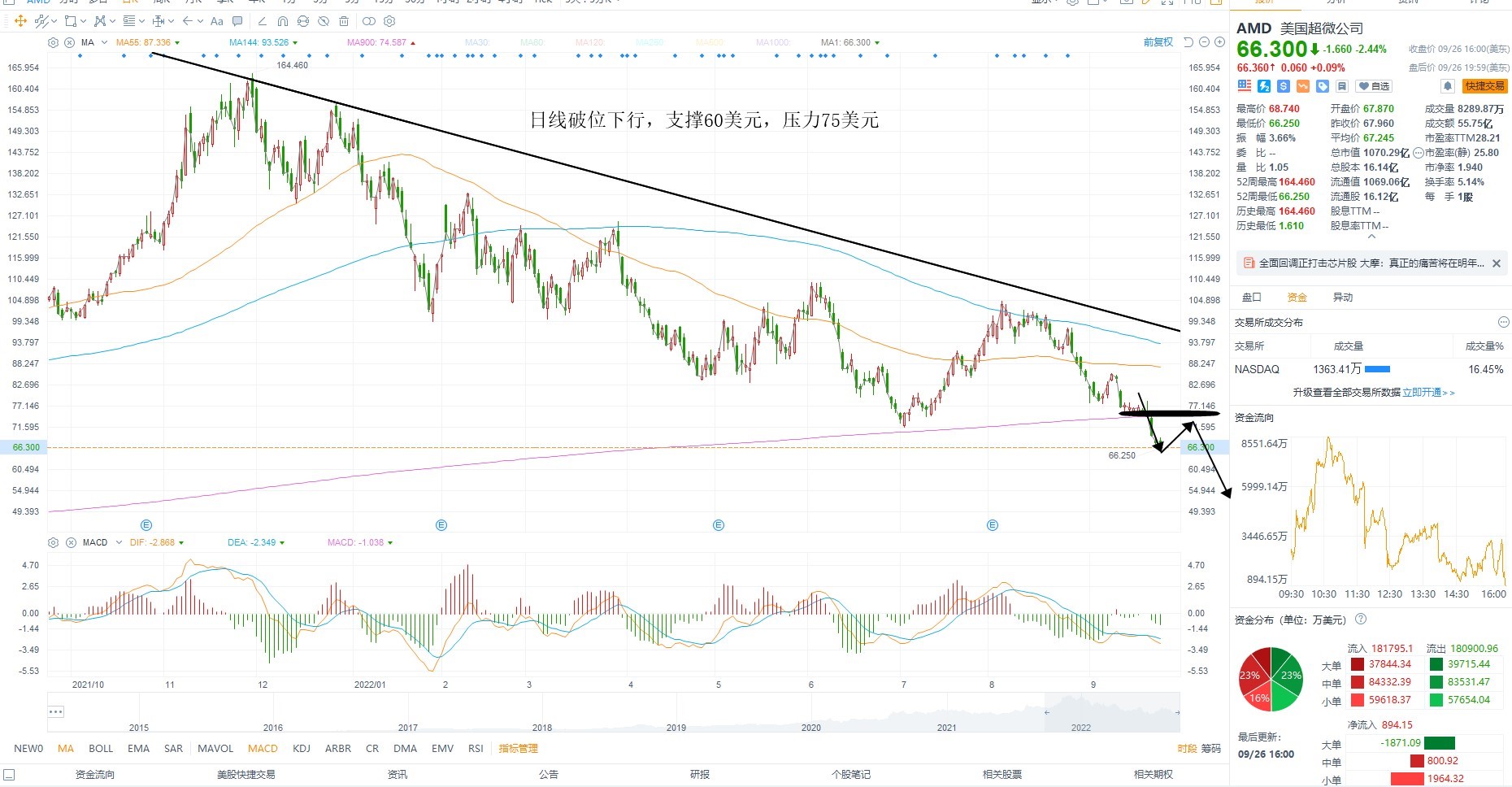Open MACD indicator settings gear

53,542
